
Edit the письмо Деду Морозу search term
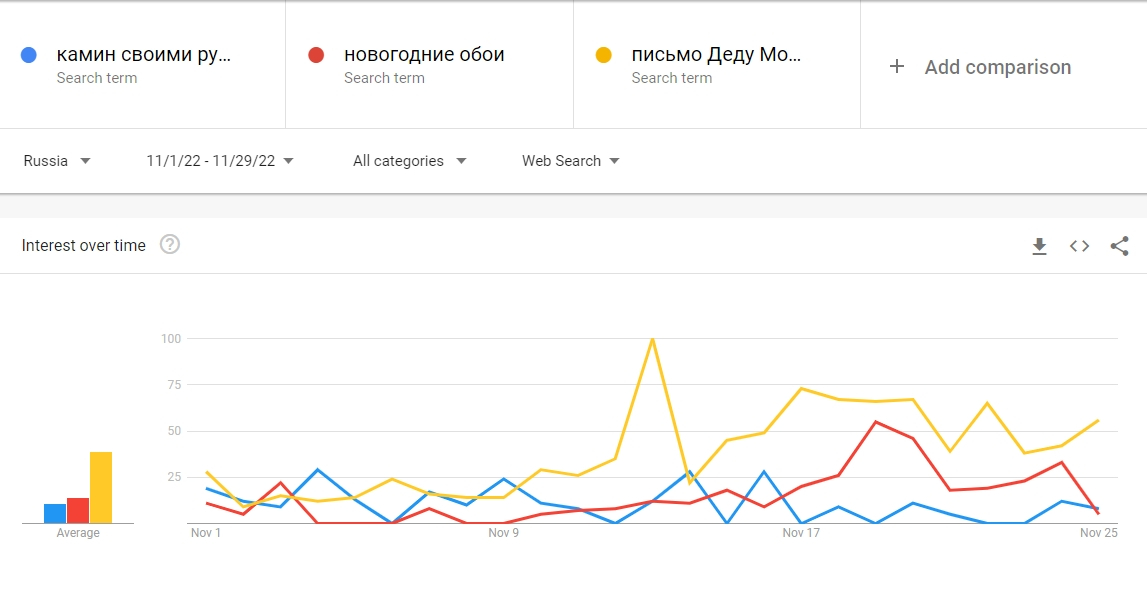coord(716,55)
